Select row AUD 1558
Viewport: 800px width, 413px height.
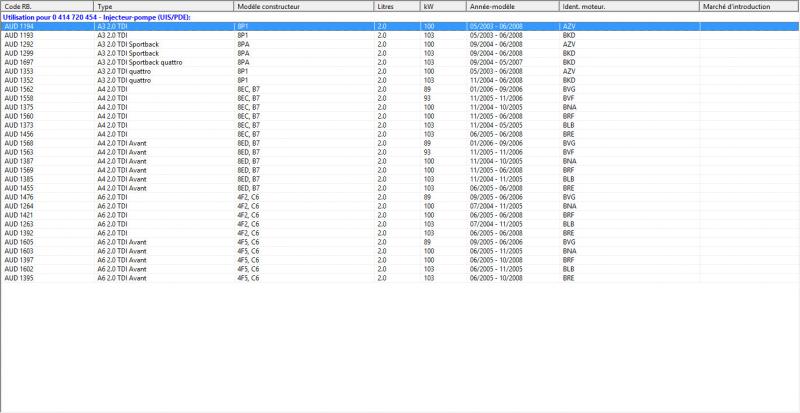(x=400, y=98)
